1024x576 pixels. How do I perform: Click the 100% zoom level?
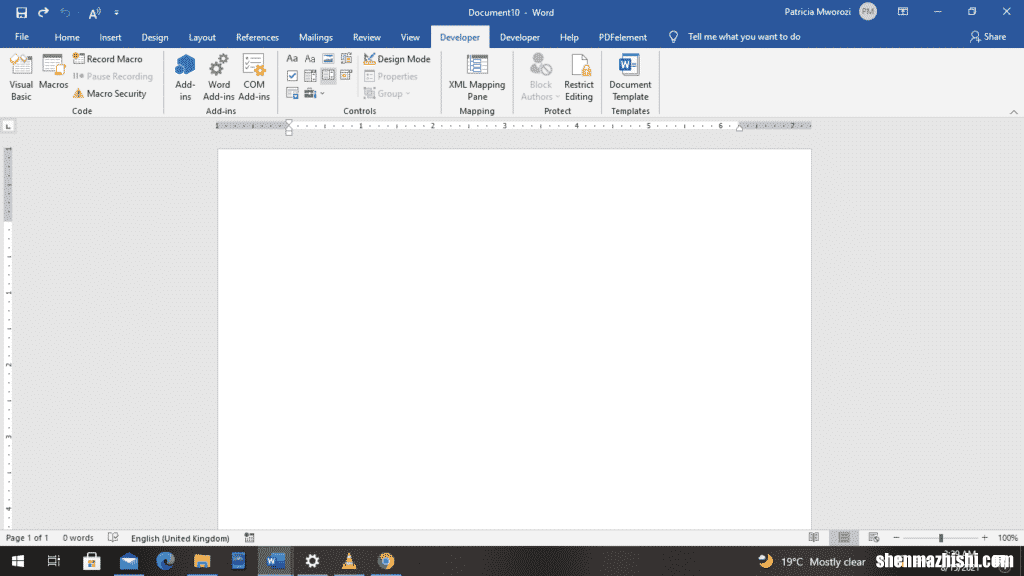tap(1008, 538)
